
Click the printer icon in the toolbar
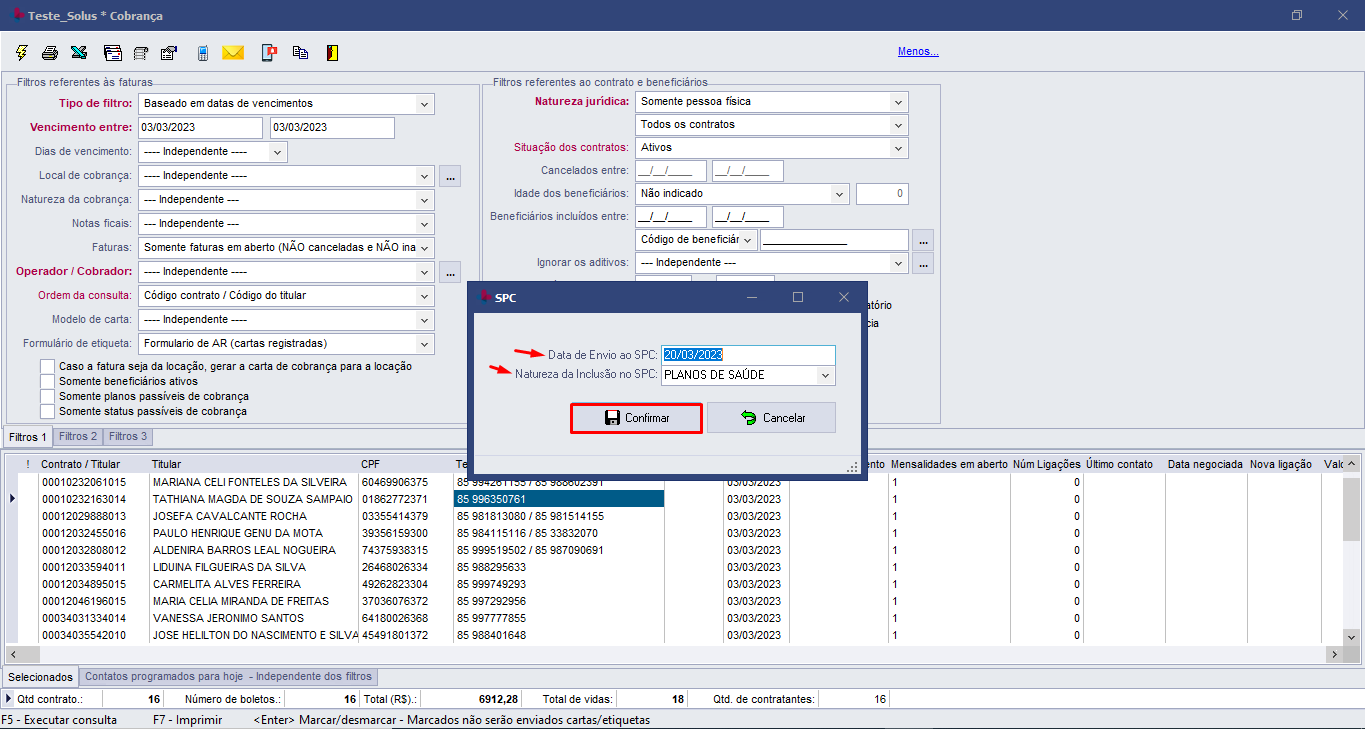click(50, 53)
